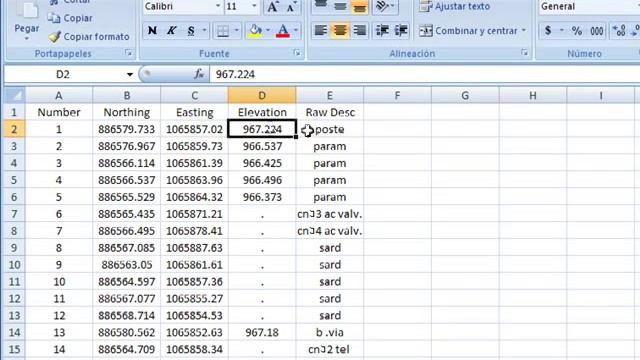Image resolution: width=640 pixels, height=360 pixels.
Task: Toggle Negrita bold formatting
Action: click(152, 31)
